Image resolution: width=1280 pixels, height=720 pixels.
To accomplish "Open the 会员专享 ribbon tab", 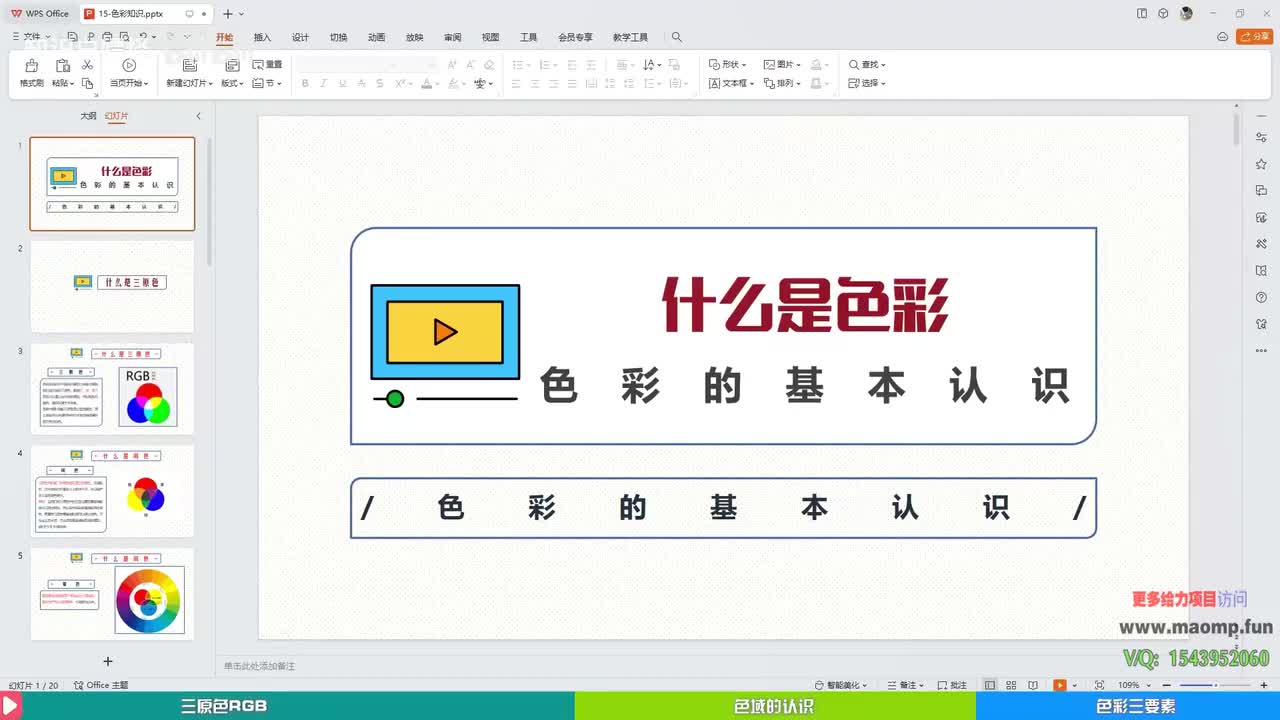I will (x=575, y=37).
